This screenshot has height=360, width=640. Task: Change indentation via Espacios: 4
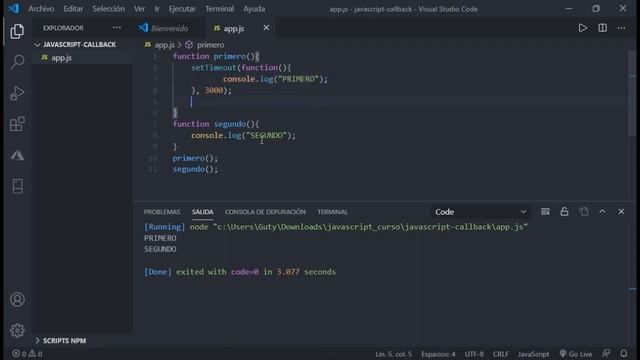point(438,354)
